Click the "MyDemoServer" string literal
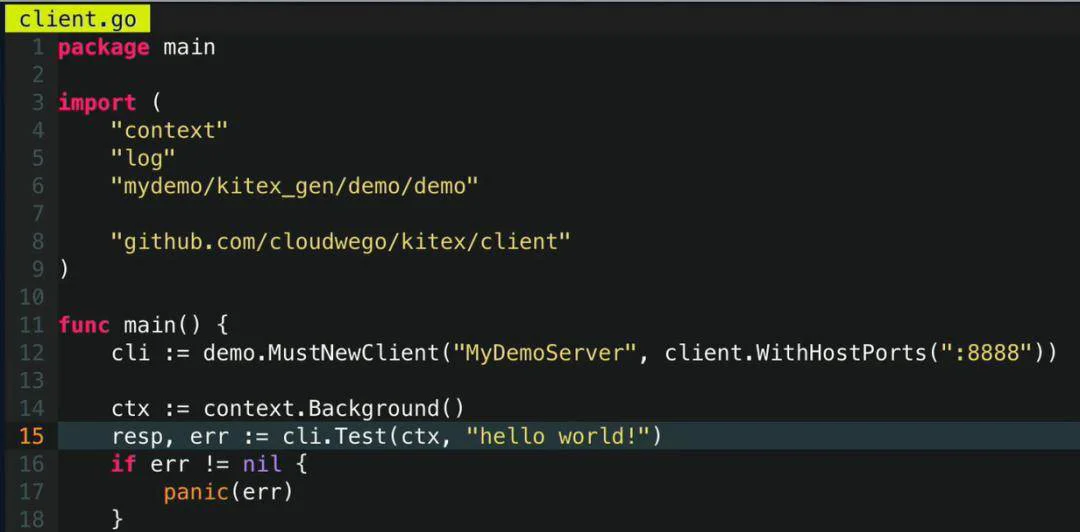The height and width of the screenshot is (532, 1080). [x=543, y=353]
